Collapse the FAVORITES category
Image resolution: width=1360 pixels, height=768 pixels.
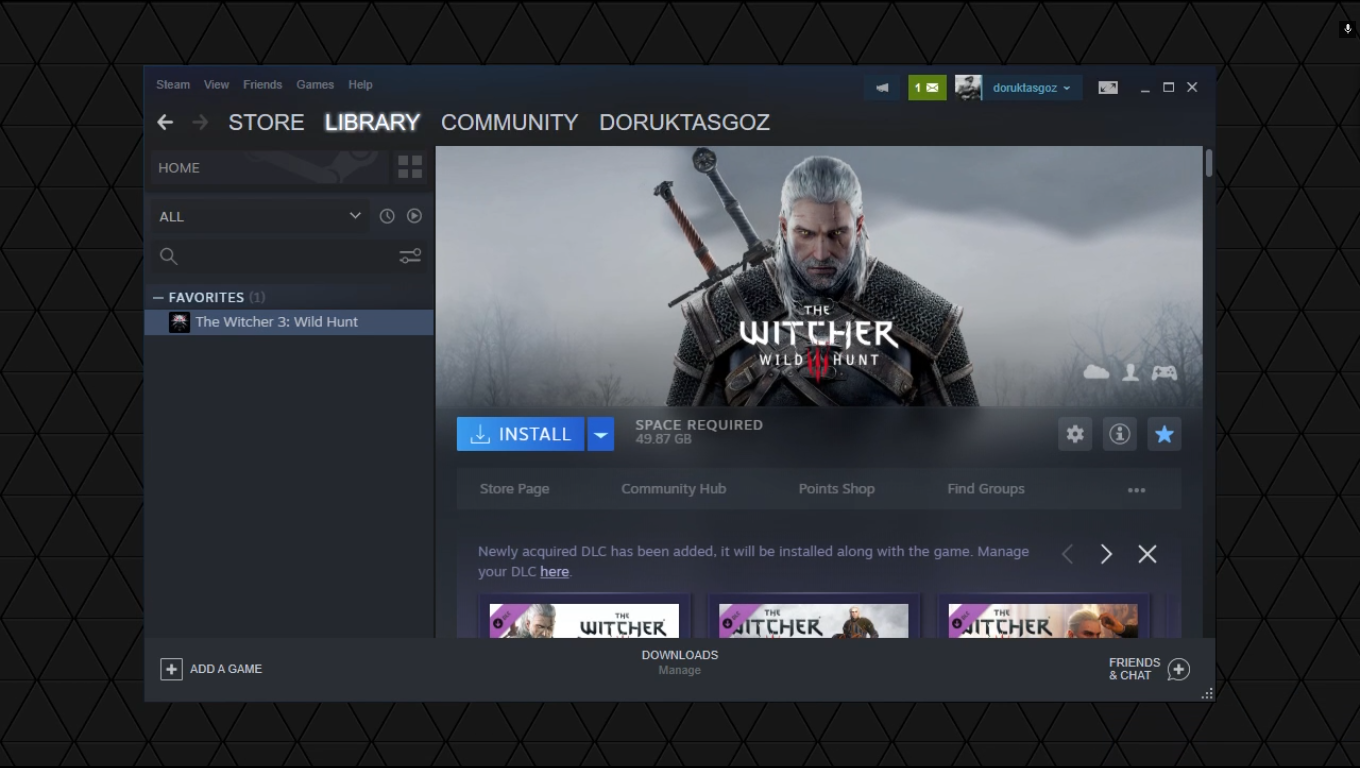pyautogui.click(x=158, y=297)
